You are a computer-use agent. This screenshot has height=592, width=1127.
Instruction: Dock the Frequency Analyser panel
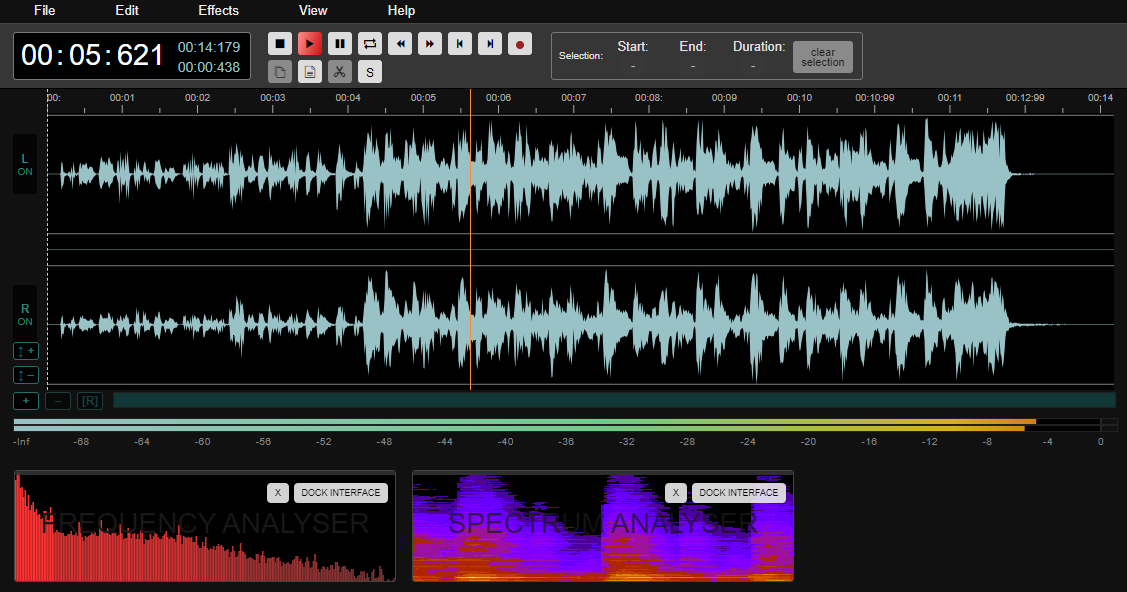click(340, 492)
